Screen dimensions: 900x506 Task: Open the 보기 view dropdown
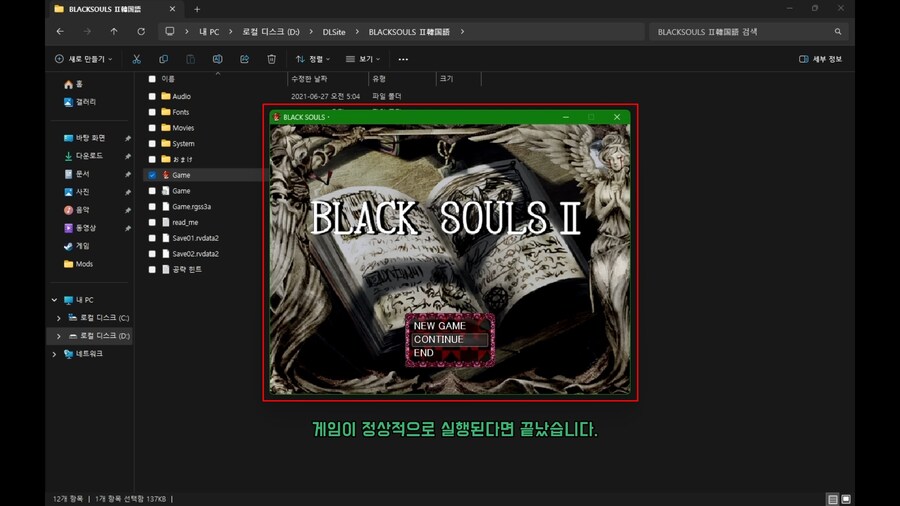[363, 59]
